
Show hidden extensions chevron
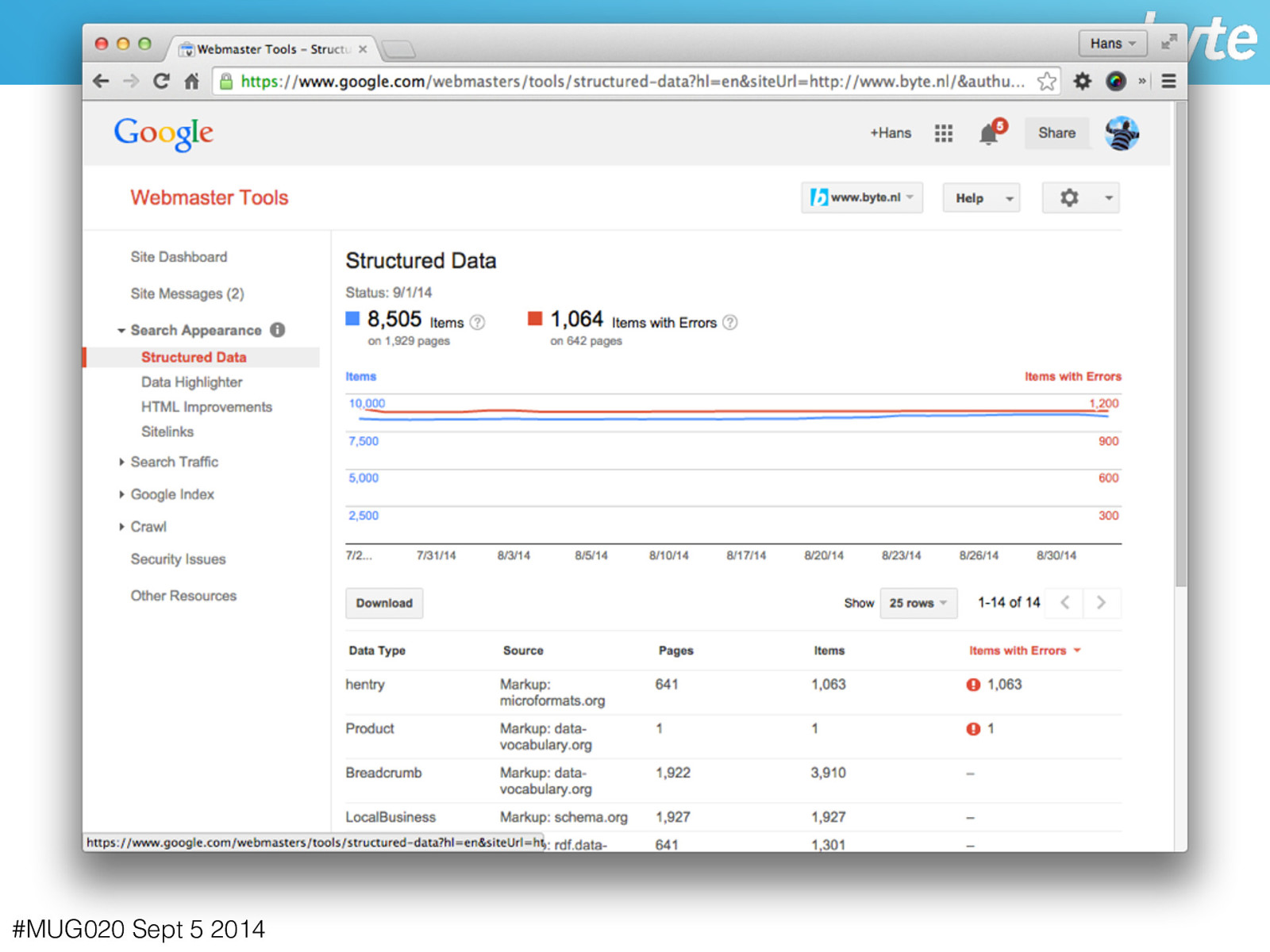(1142, 81)
